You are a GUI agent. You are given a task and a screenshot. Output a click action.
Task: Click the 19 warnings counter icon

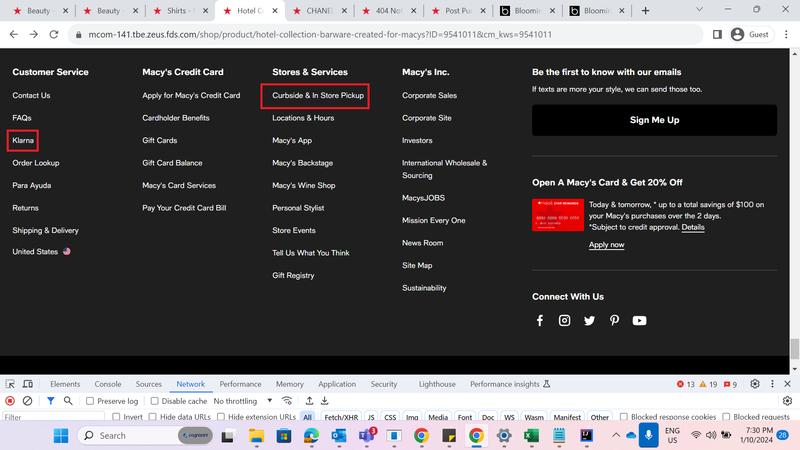coord(708,384)
